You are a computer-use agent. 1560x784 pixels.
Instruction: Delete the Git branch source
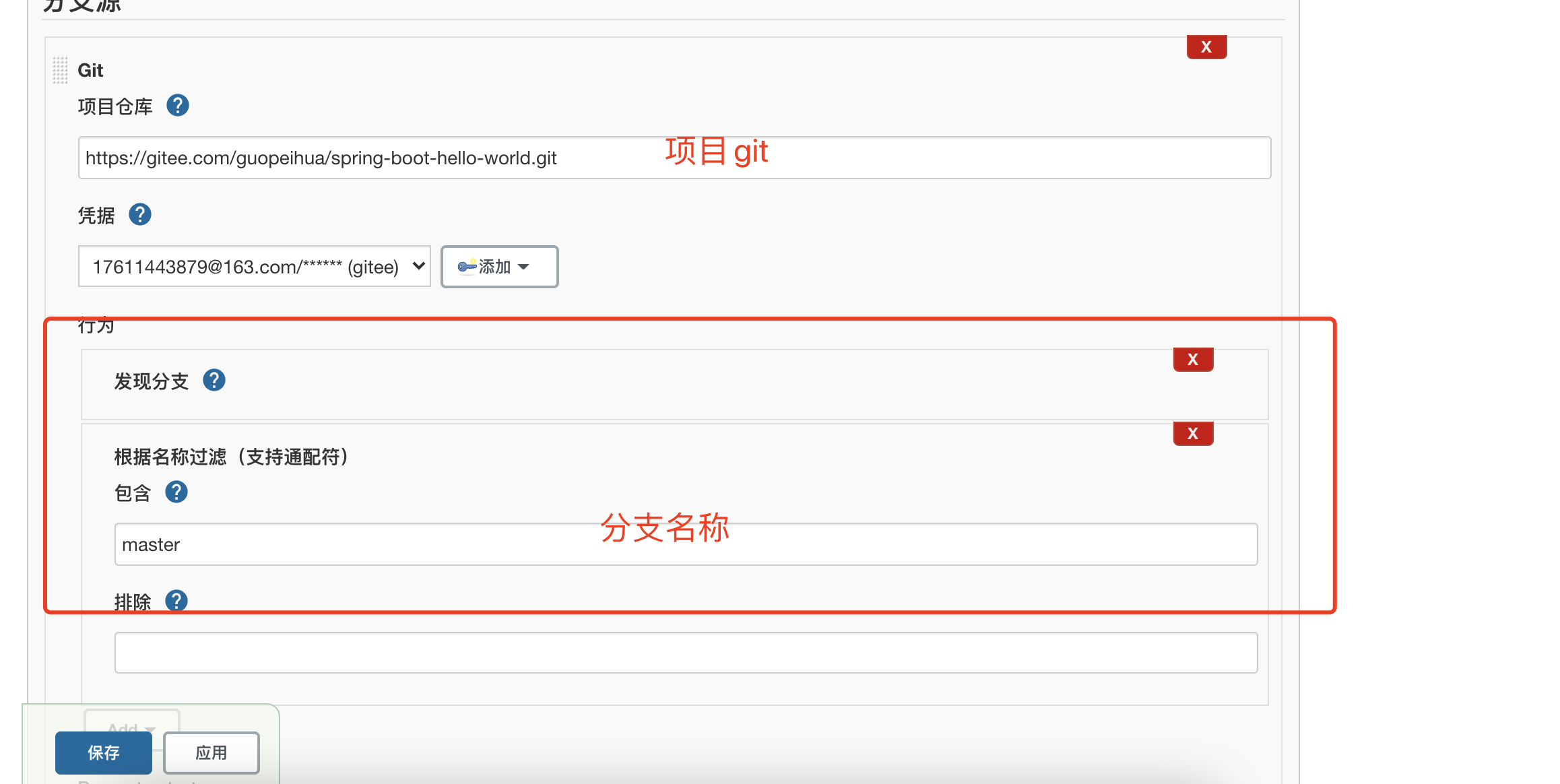coord(1206,47)
